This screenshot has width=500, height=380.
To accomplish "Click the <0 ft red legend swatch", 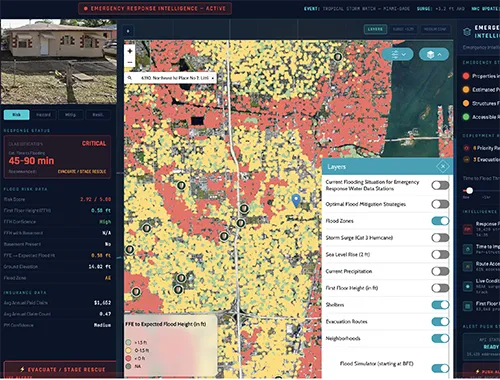I will pyautogui.click(x=128, y=358).
